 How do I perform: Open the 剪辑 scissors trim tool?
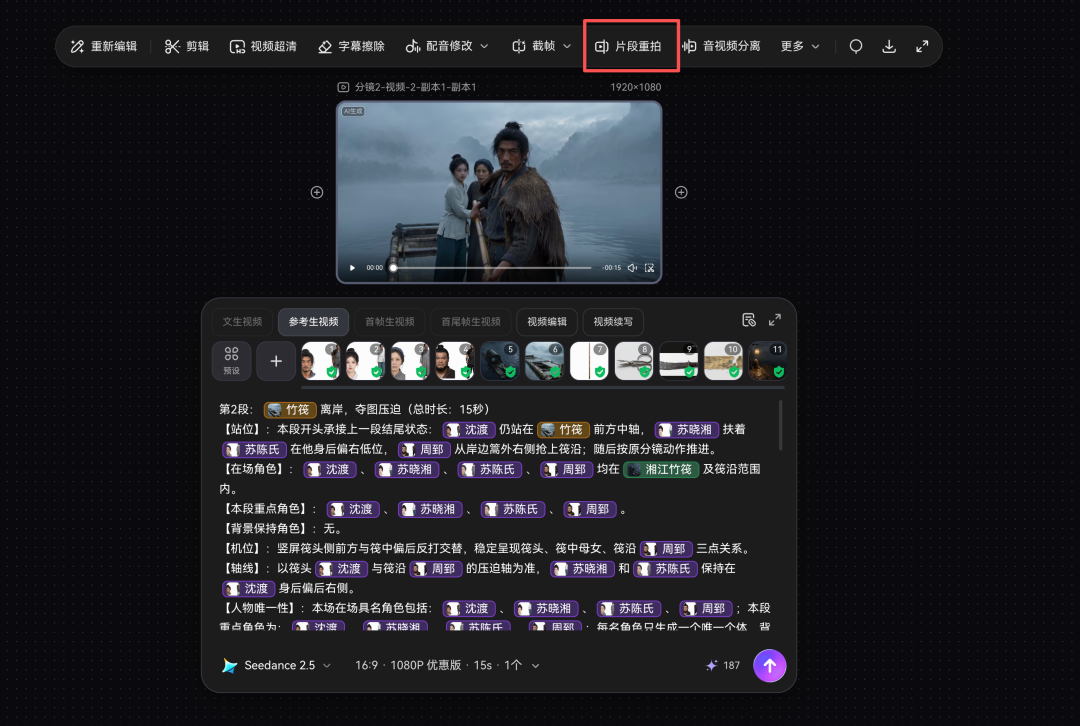187,46
